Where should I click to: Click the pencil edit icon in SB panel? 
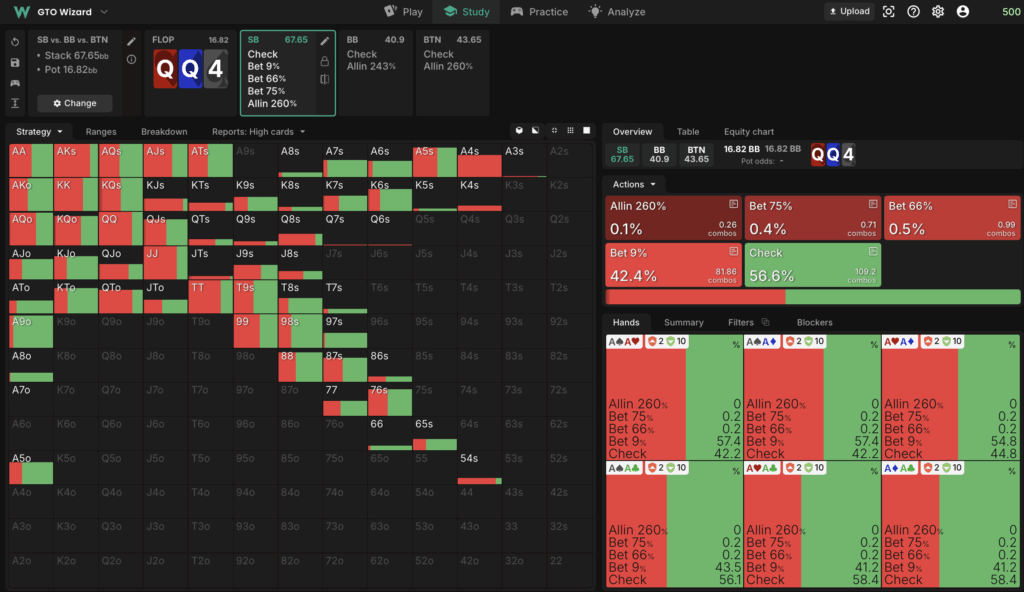tap(325, 41)
